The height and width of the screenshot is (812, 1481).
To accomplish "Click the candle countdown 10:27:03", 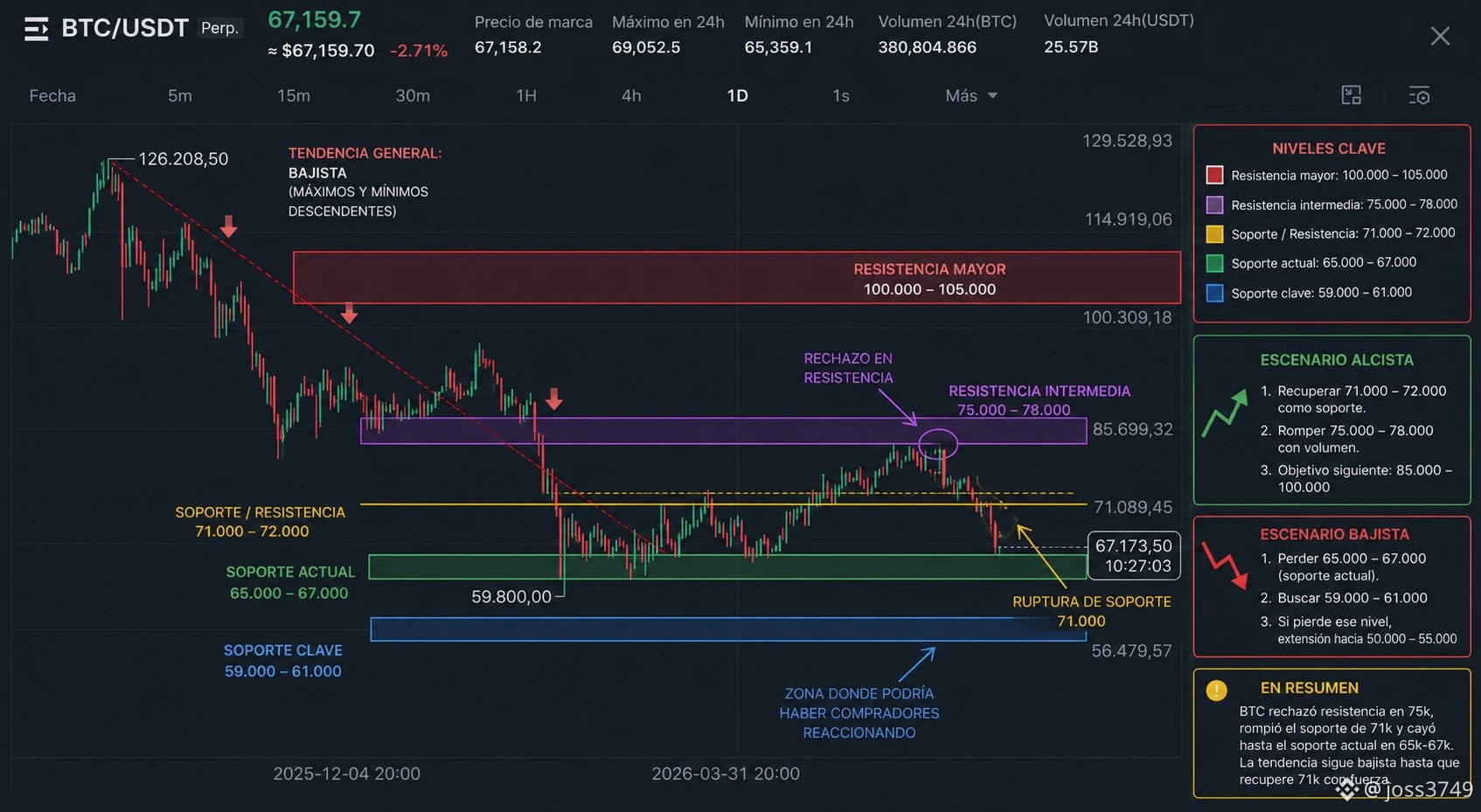I will coord(1138,566).
